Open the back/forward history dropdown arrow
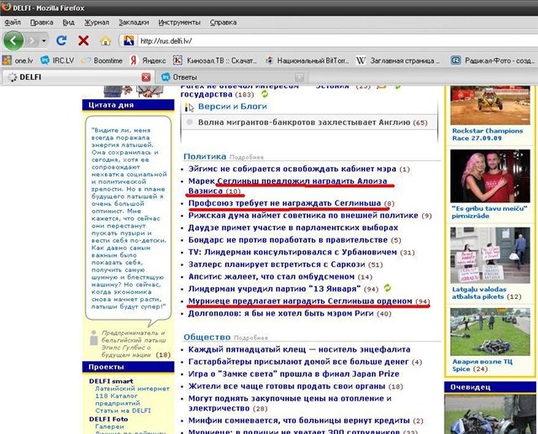The width and height of the screenshot is (538, 434). pos(44,41)
